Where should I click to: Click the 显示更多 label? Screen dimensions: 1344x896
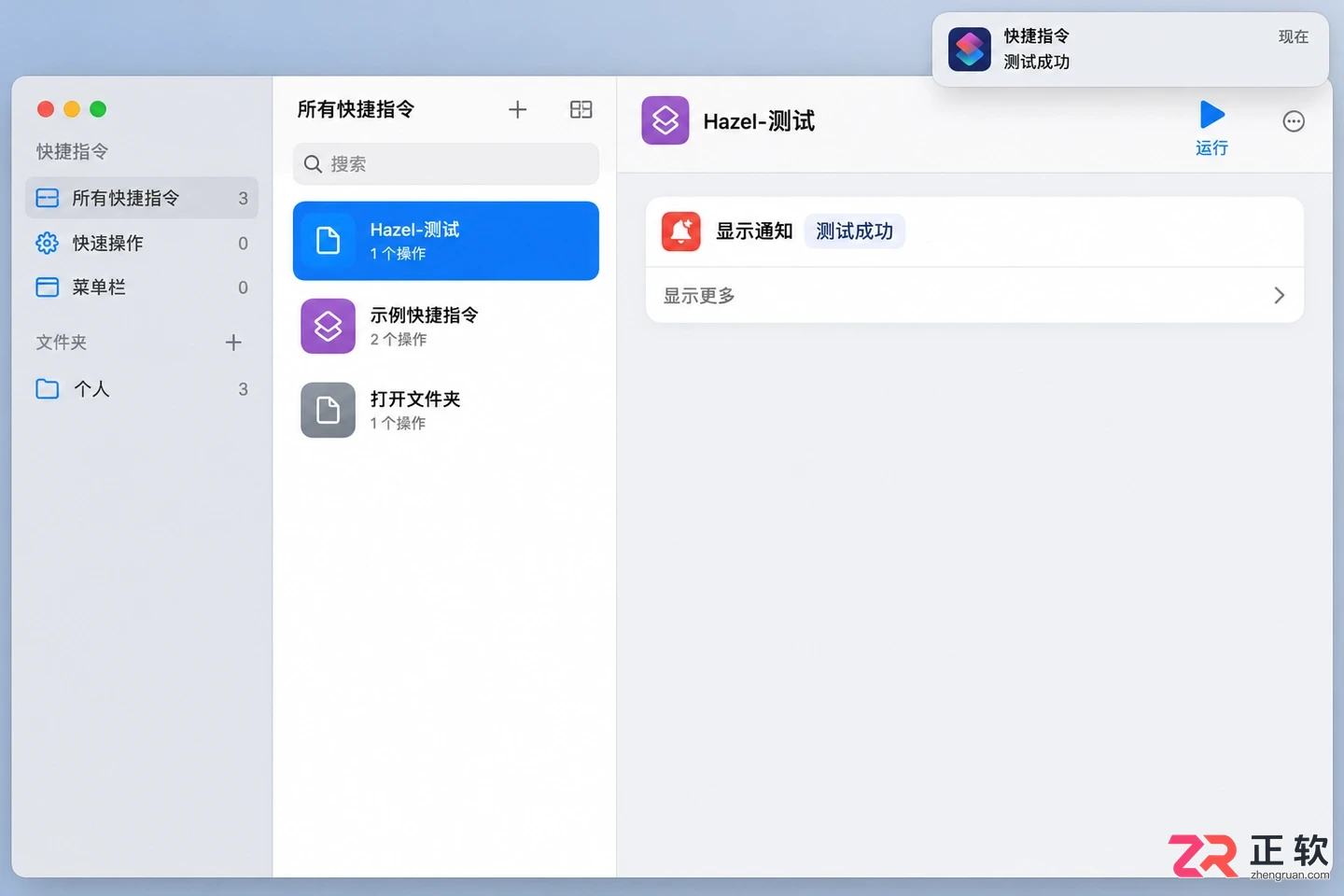(699, 296)
